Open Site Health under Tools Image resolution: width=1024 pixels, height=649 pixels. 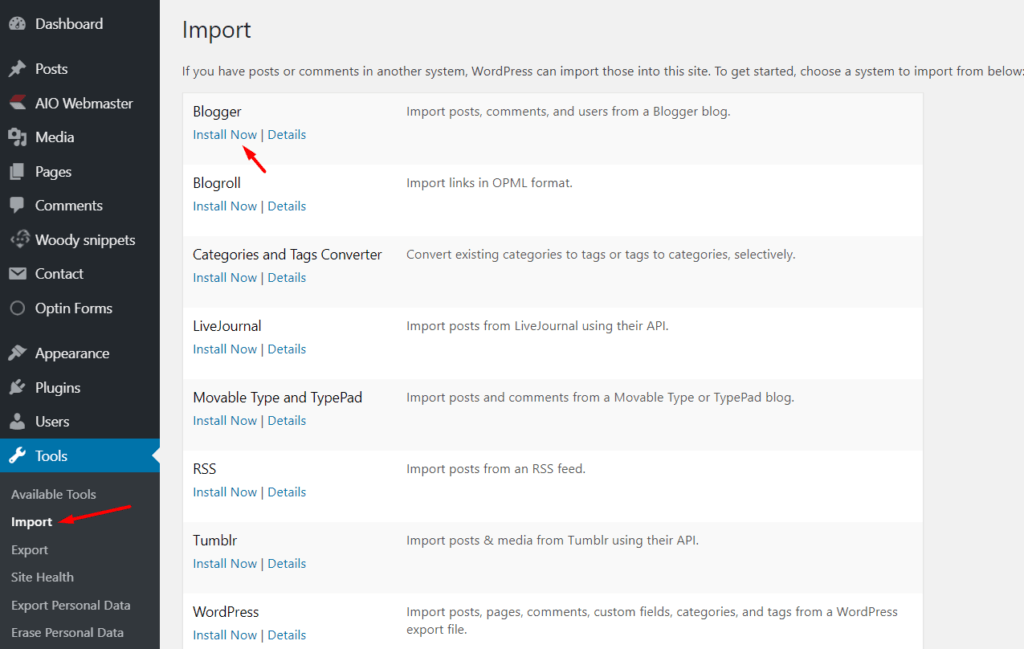pos(42,577)
